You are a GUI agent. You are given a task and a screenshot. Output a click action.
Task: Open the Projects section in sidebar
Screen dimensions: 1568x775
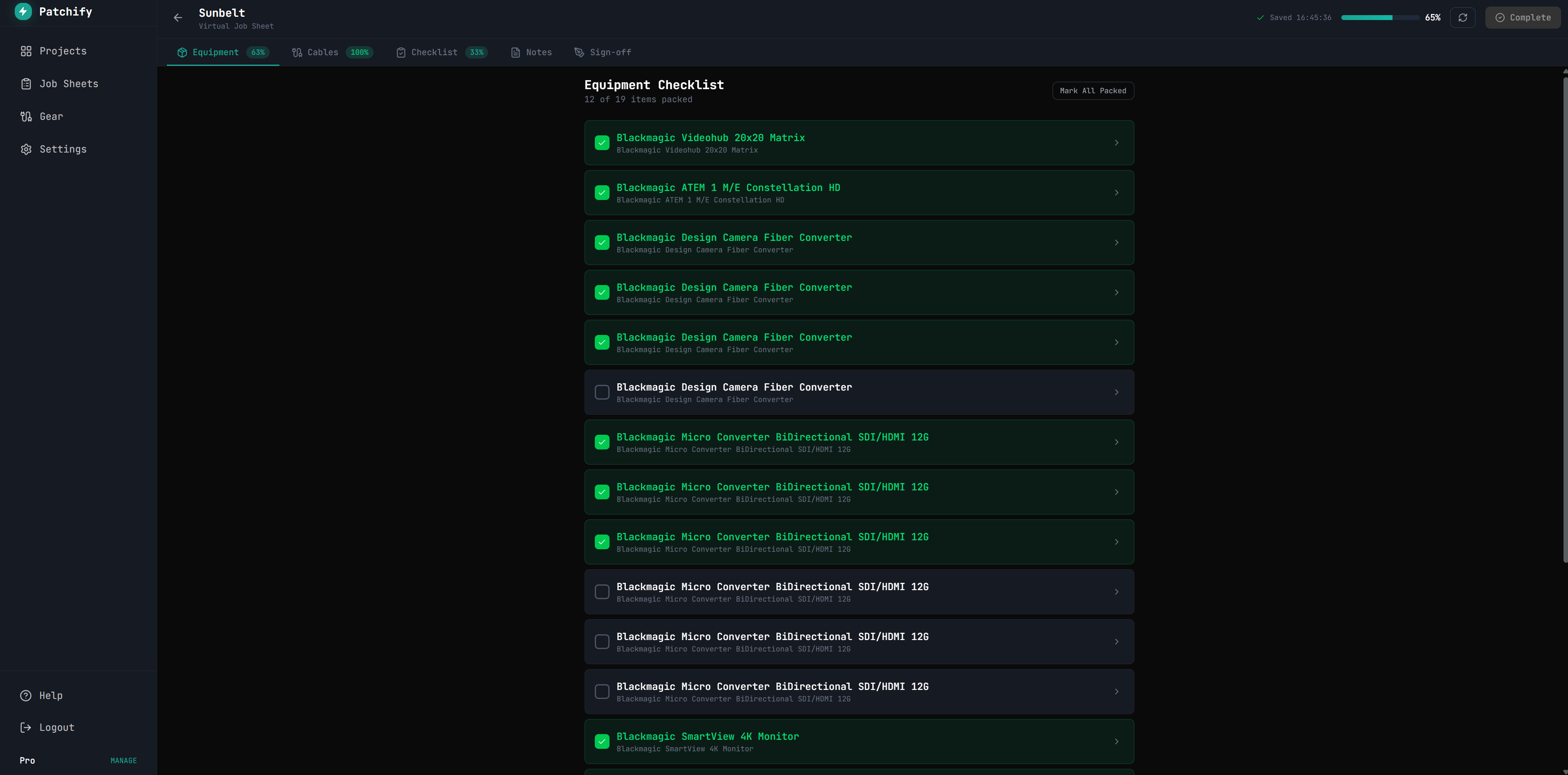[x=63, y=51]
